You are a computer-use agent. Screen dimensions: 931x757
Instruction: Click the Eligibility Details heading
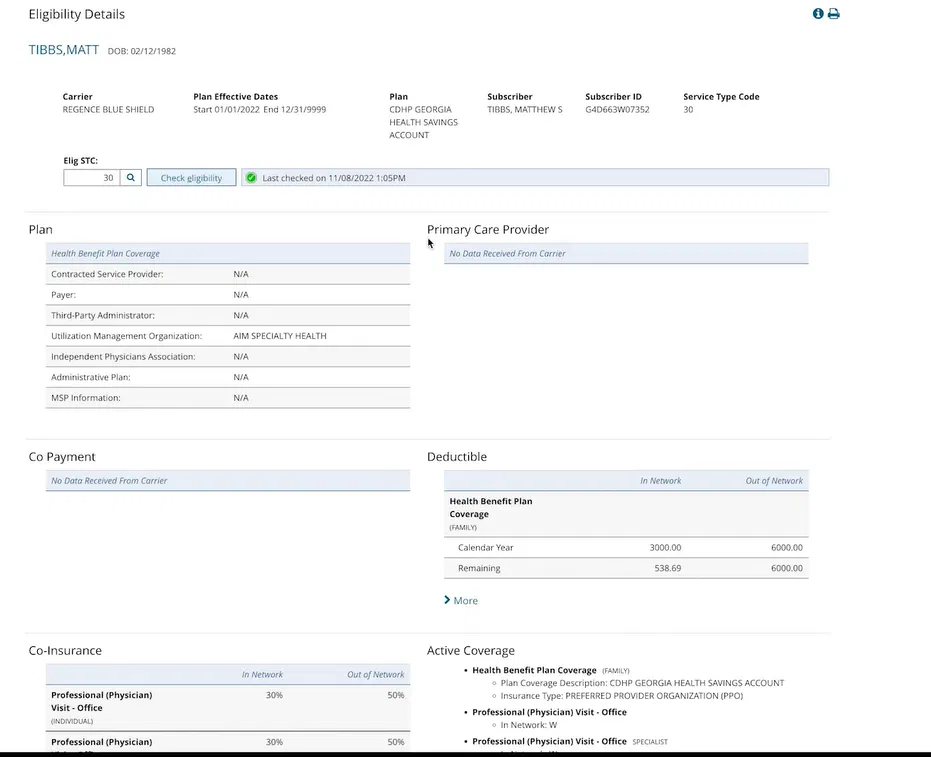pyautogui.click(x=77, y=14)
